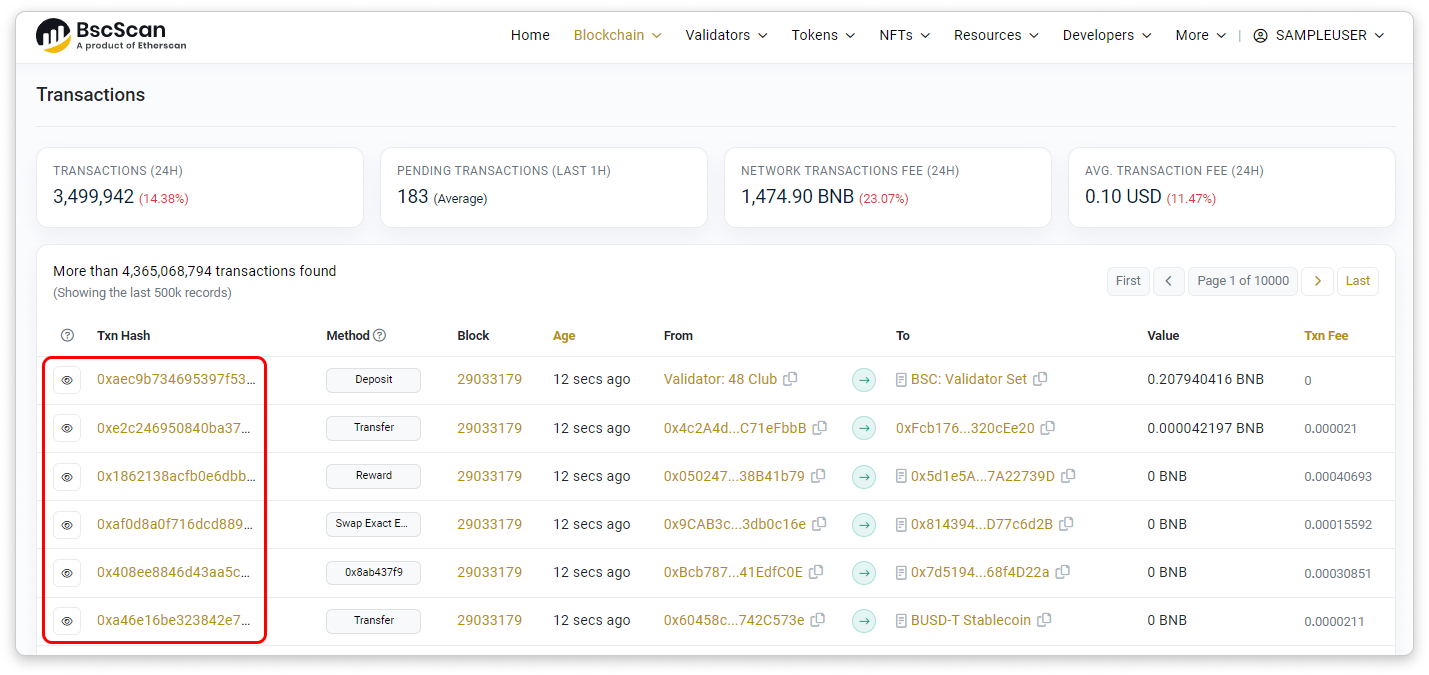The width and height of the screenshot is (1429, 675).
Task: Show quick view for the 0xa46e16be323842e7 transaction
Action: 67,621
